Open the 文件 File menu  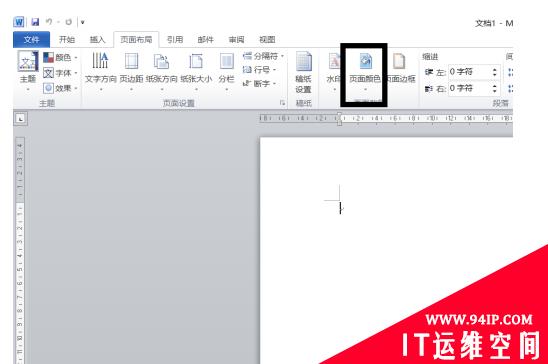pos(31,39)
